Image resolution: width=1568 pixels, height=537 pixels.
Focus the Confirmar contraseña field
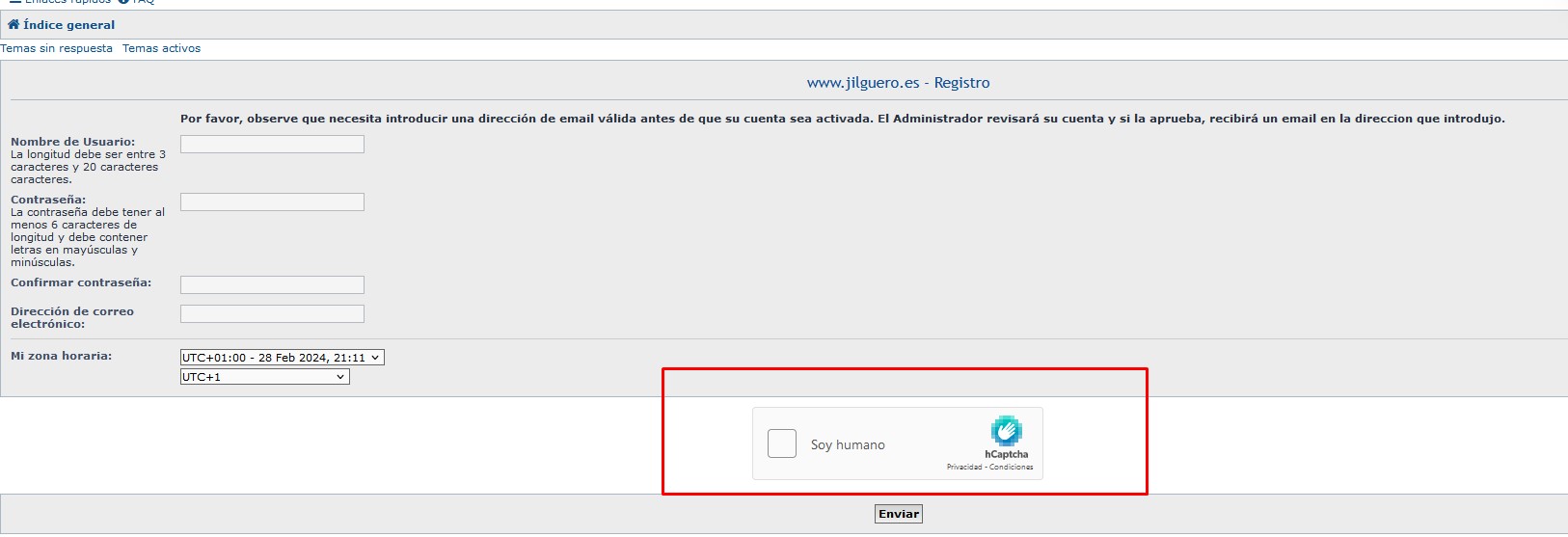click(x=272, y=284)
